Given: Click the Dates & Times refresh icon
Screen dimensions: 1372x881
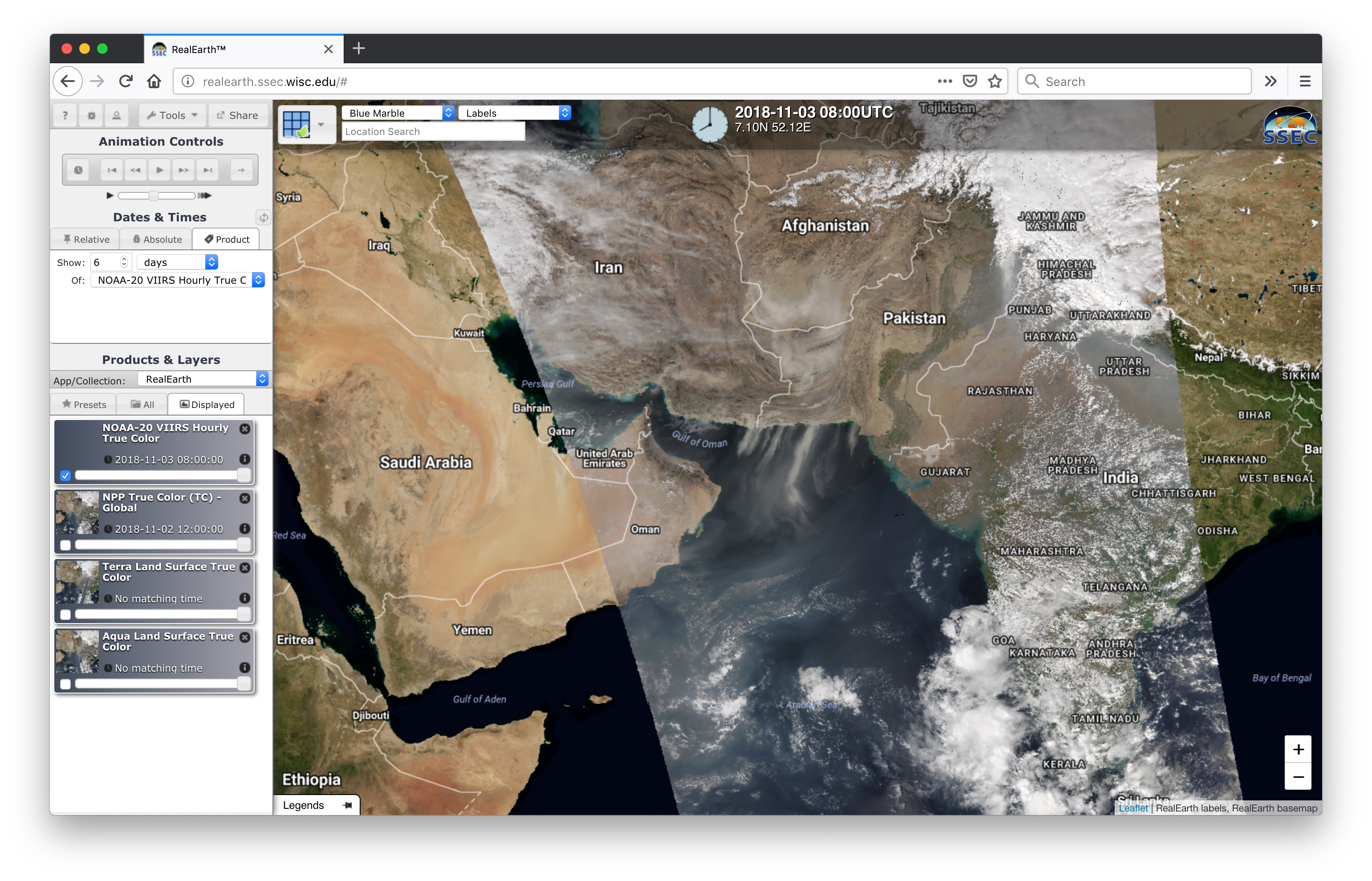Looking at the screenshot, I should 264,217.
